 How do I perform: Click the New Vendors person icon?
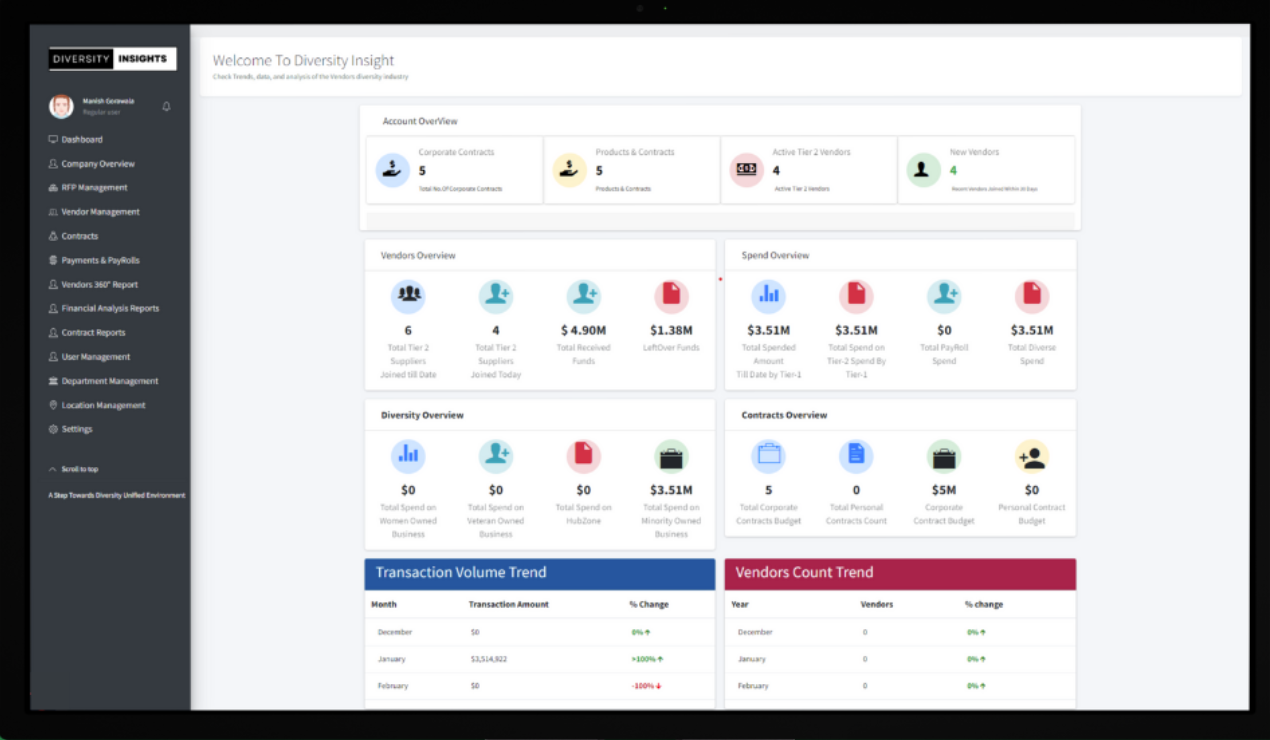pos(923,170)
